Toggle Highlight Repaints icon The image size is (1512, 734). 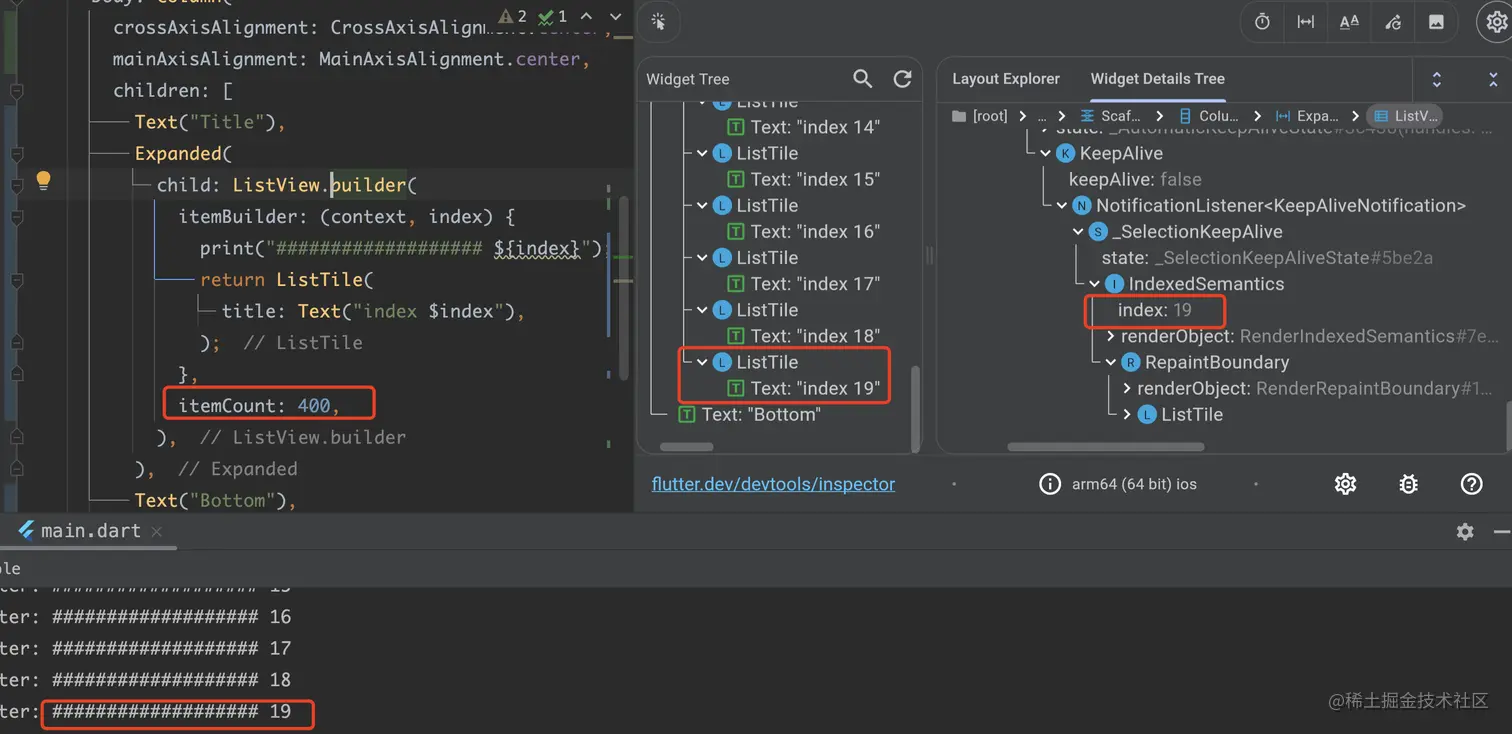(1393, 22)
